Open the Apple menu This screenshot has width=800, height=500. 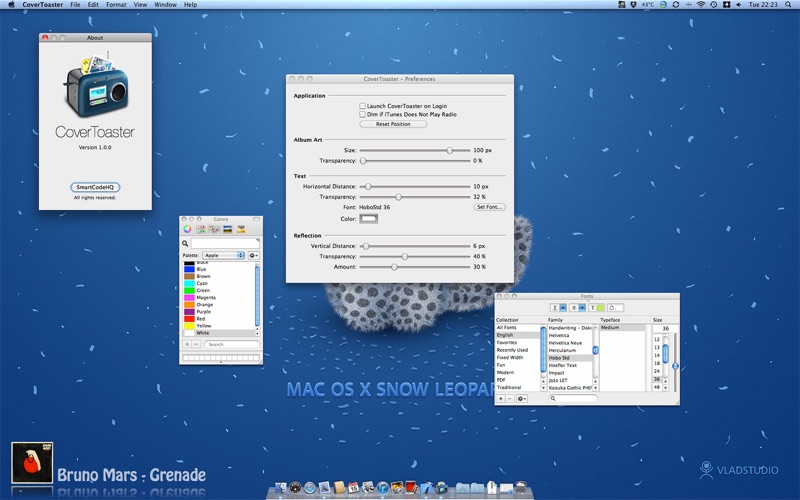pyautogui.click(x=11, y=5)
